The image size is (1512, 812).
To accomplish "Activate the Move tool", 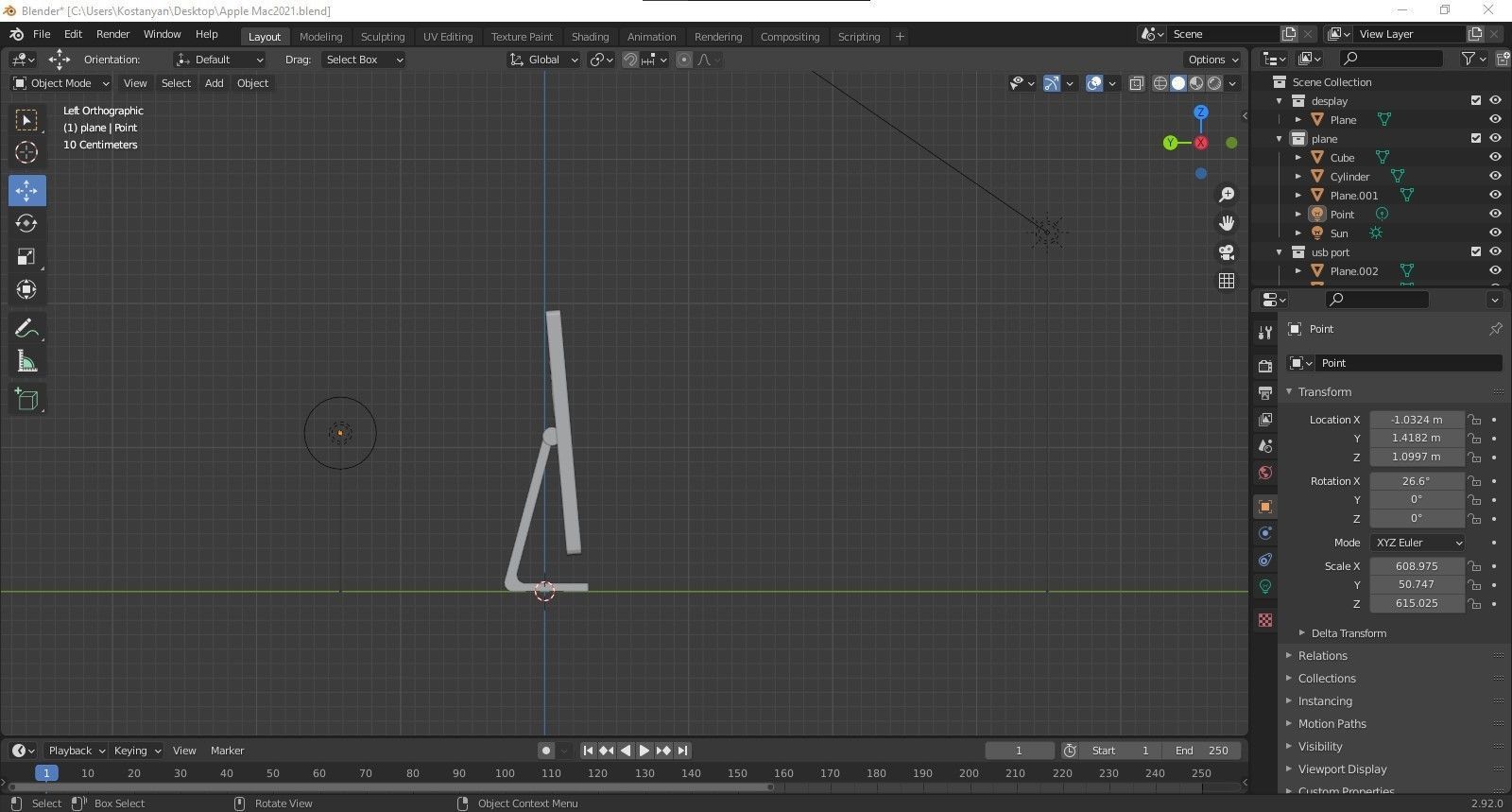I will pyautogui.click(x=26, y=190).
